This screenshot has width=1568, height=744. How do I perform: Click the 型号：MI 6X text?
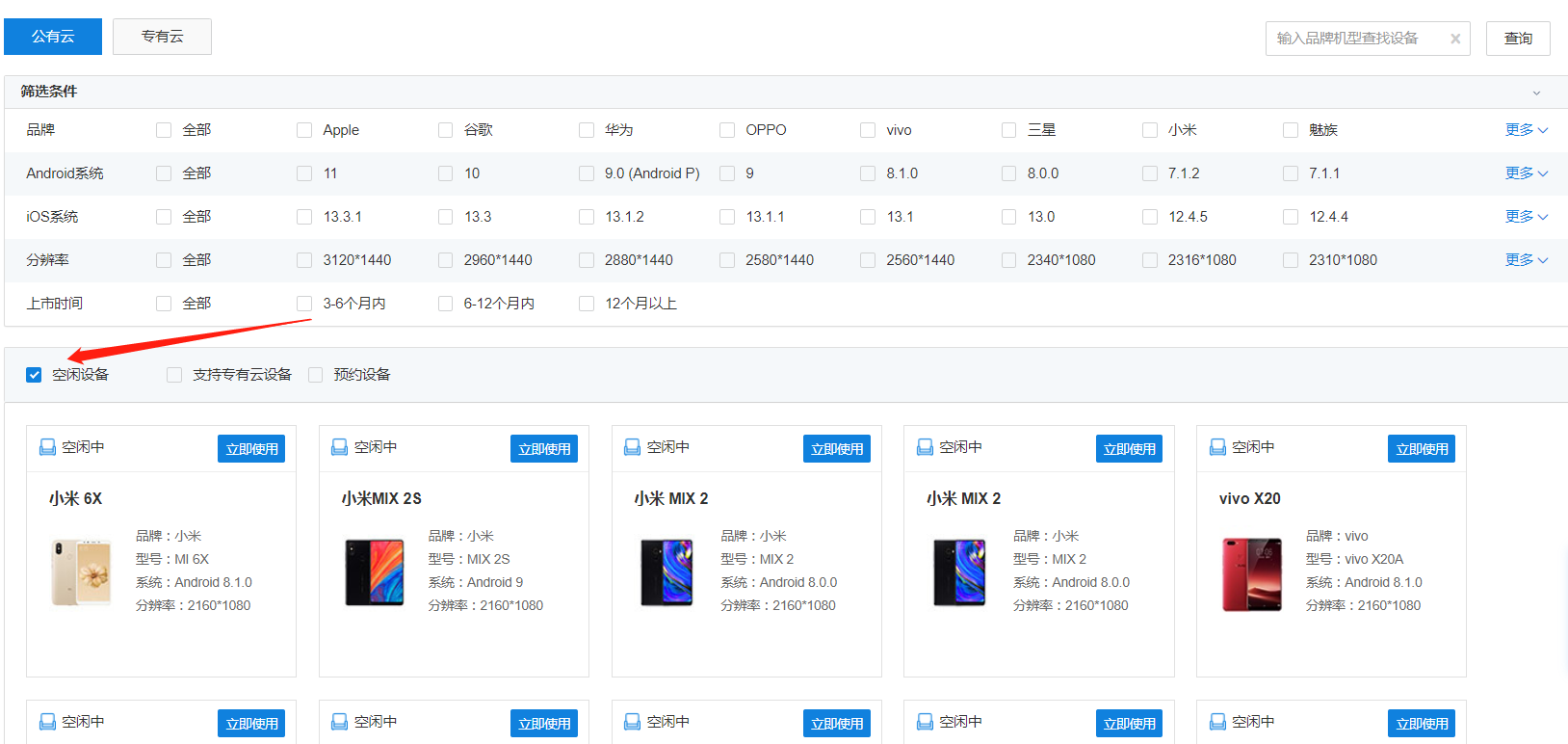pos(172,560)
